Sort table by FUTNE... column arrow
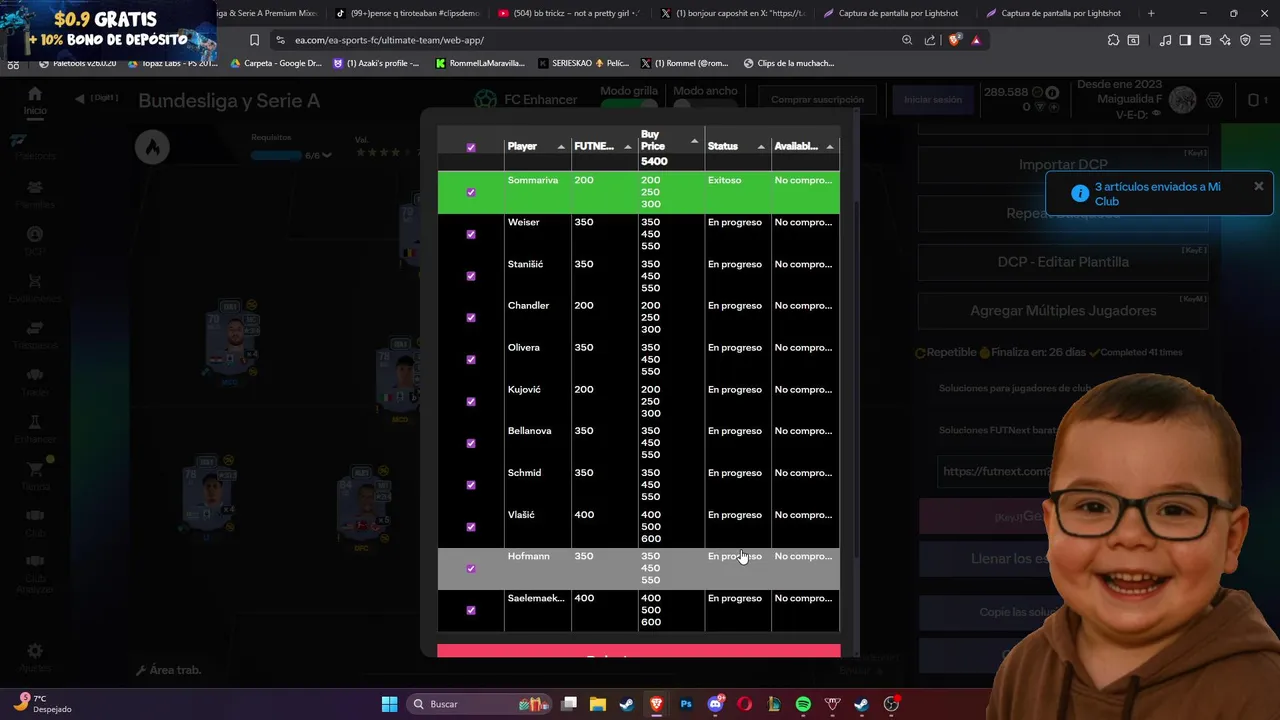 pyautogui.click(x=628, y=147)
